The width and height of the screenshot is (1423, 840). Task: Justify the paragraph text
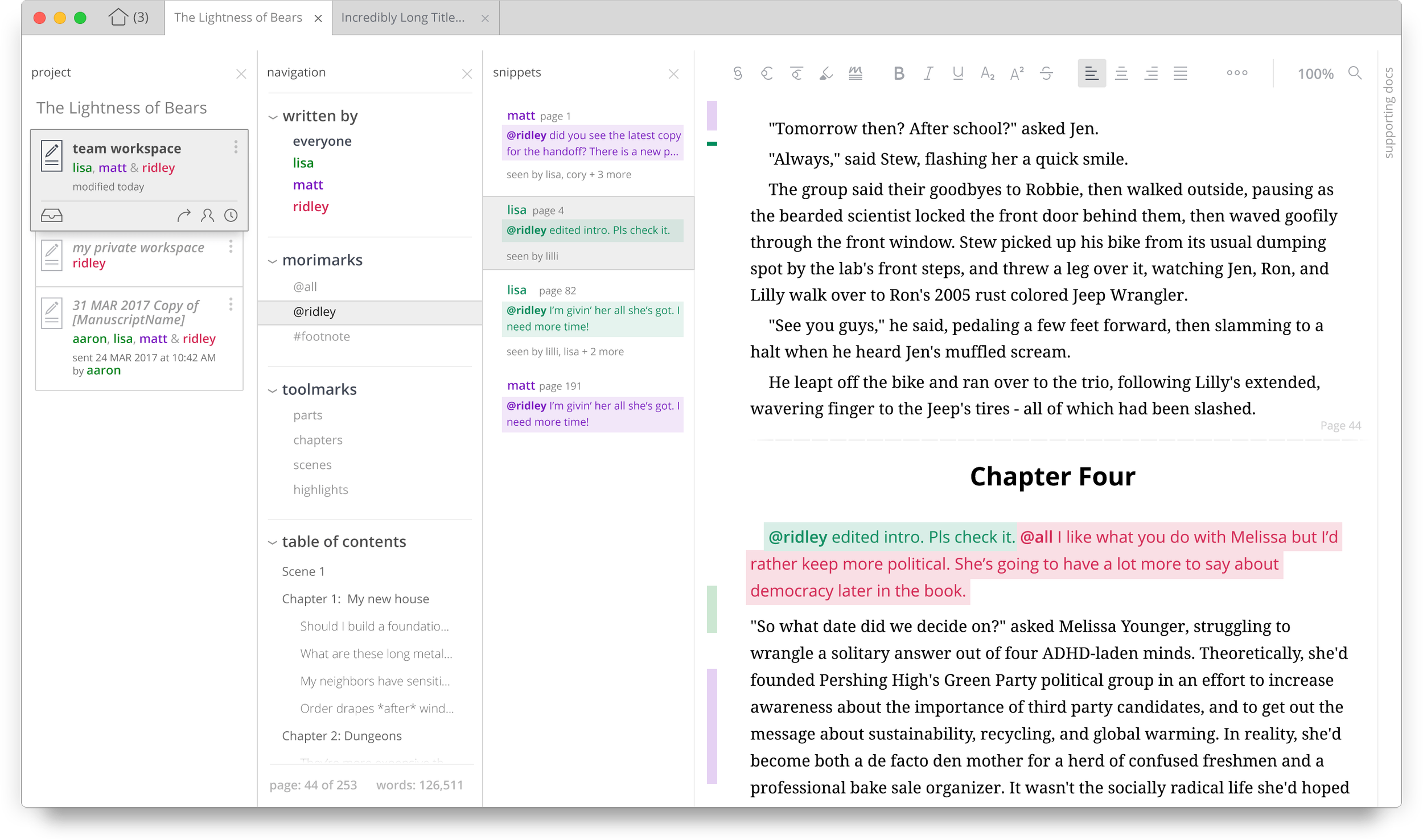[x=1181, y=73]
